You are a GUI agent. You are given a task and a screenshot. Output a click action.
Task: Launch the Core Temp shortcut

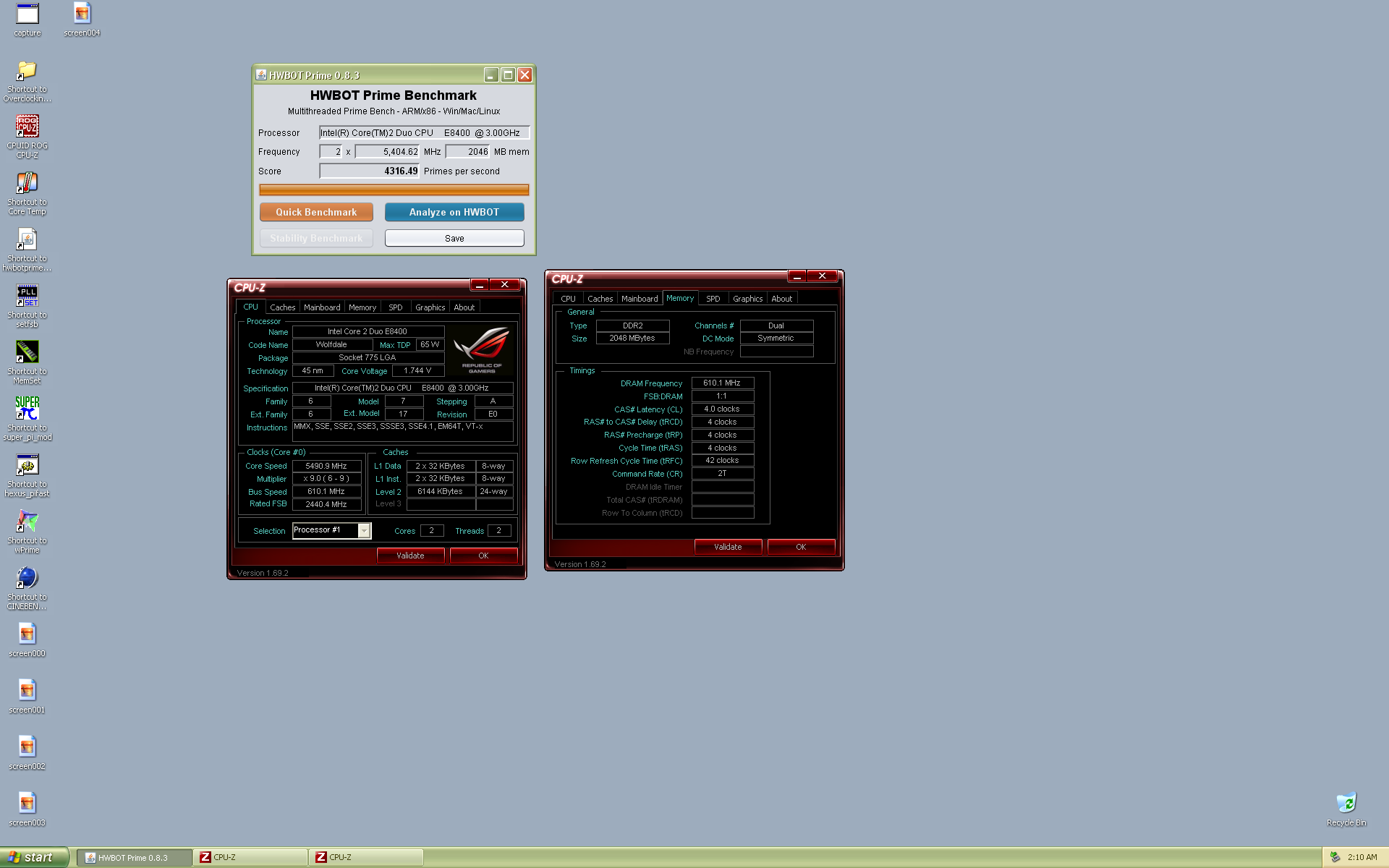(x=27, y=194)
